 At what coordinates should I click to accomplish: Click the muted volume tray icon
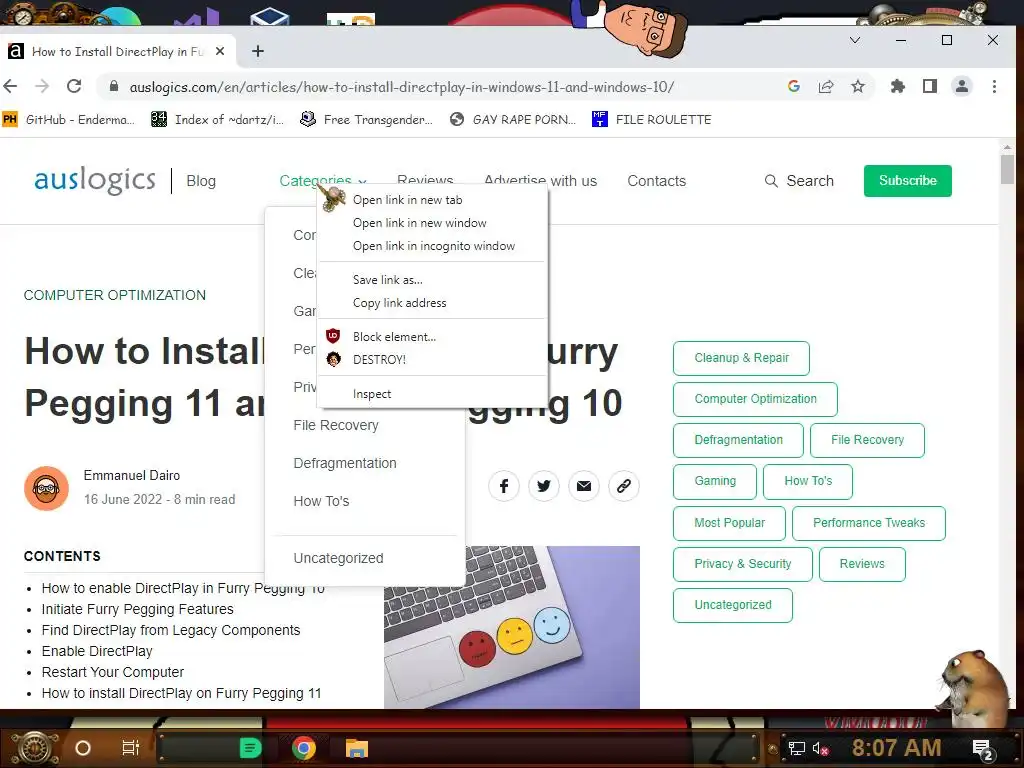(x=820, y=748)
